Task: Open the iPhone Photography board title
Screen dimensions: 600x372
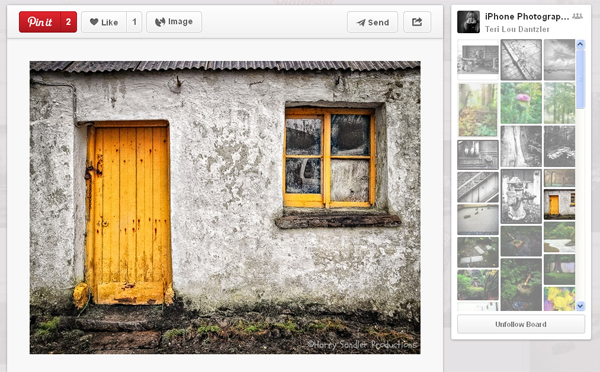Action: click(527, 16)
